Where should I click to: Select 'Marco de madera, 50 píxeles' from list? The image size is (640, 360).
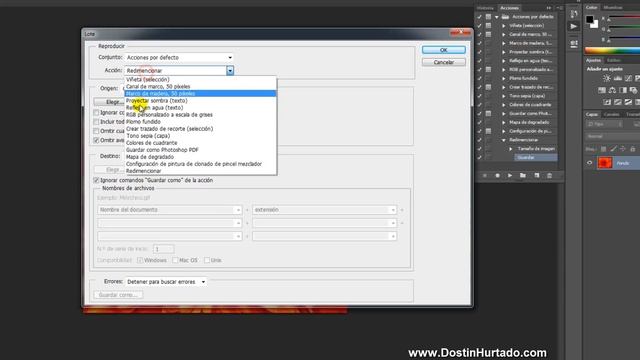point(200,93)
